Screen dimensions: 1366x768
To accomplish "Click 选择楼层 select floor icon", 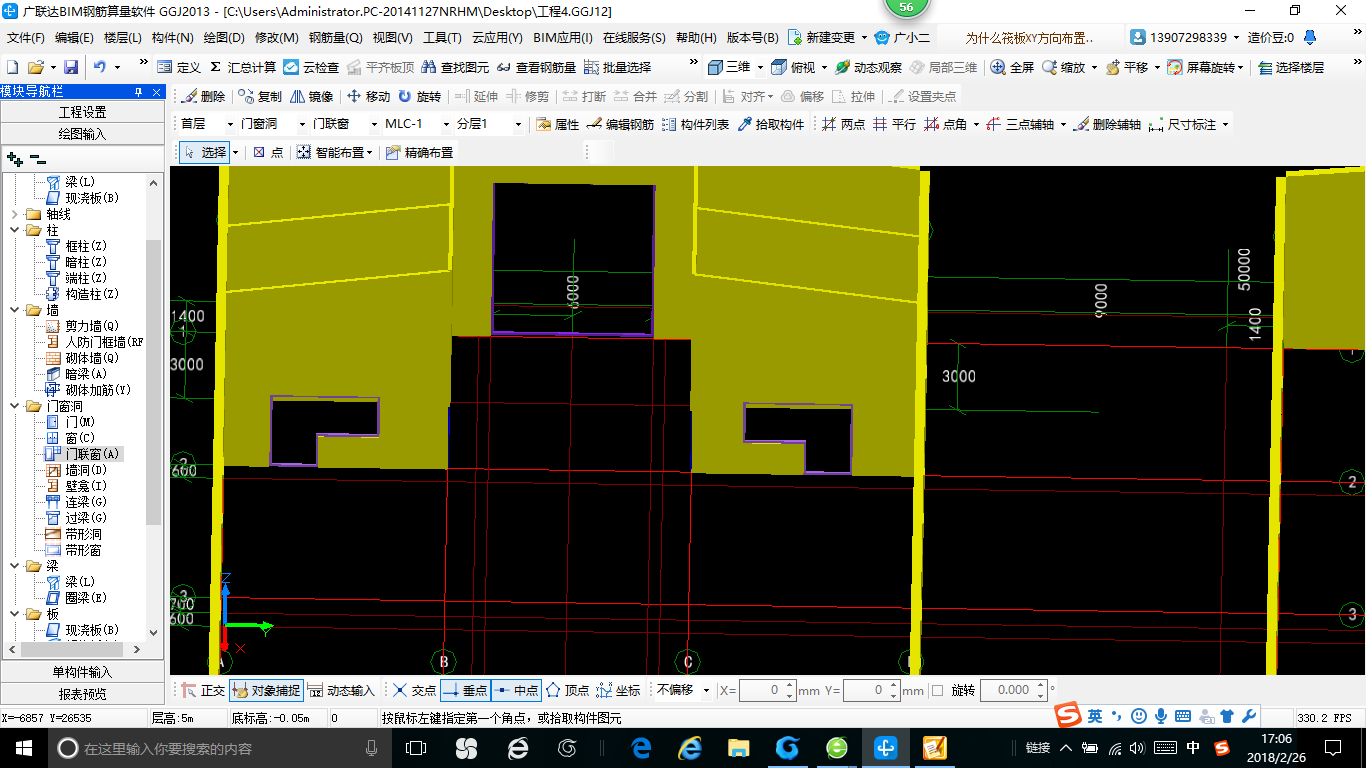I will click(x=1291, y=67).
